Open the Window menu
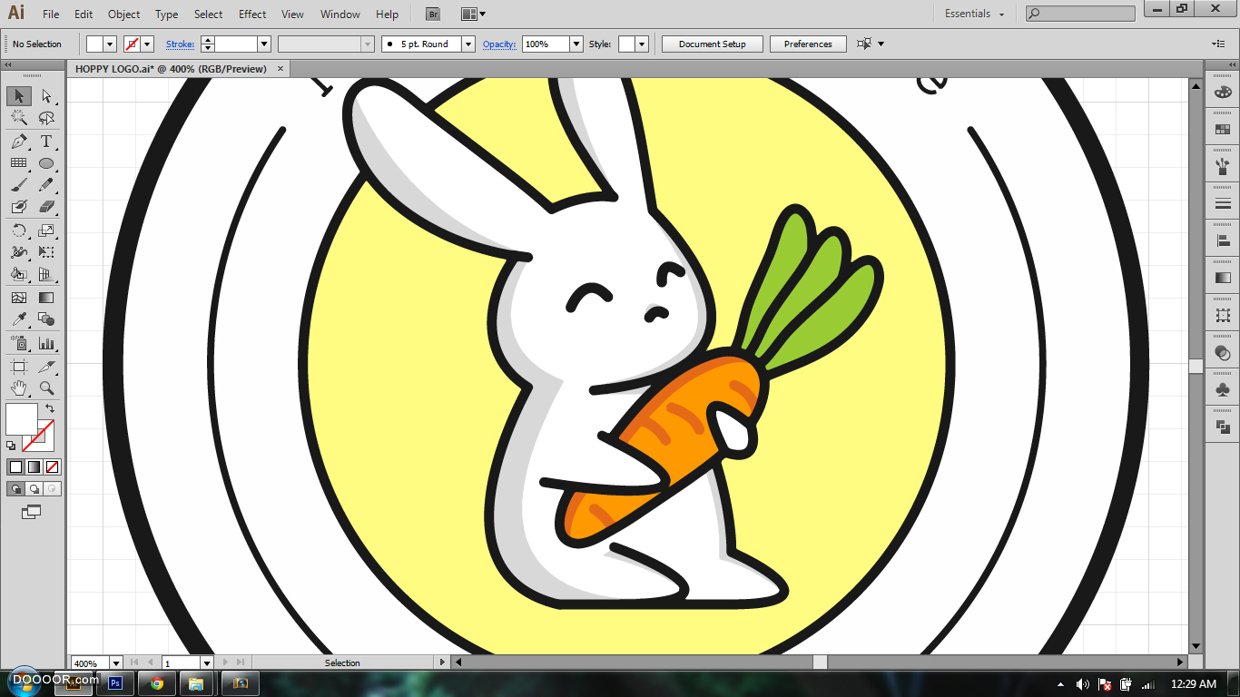This screenshot has width=1240, height=697. [340, 14]
